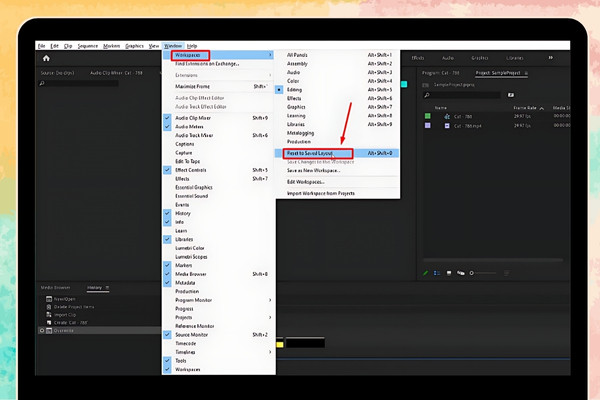The height and width of the screenshot is (400, 600).
Task: Uncheck Tools in Window menu
Action: pyautogui.click(x=167, y=361)
